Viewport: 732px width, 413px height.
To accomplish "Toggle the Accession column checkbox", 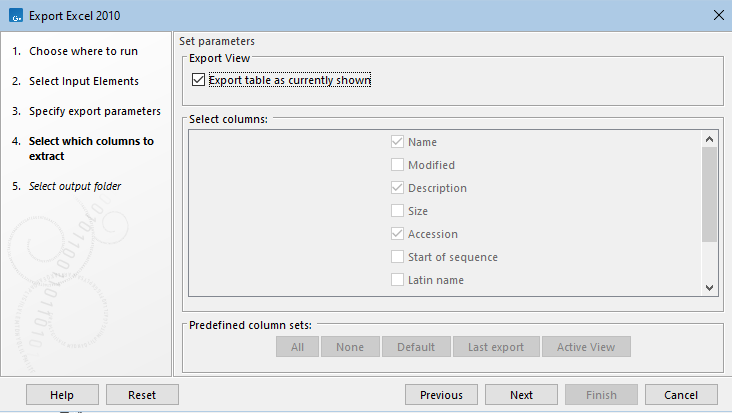I will coord(398,234).
